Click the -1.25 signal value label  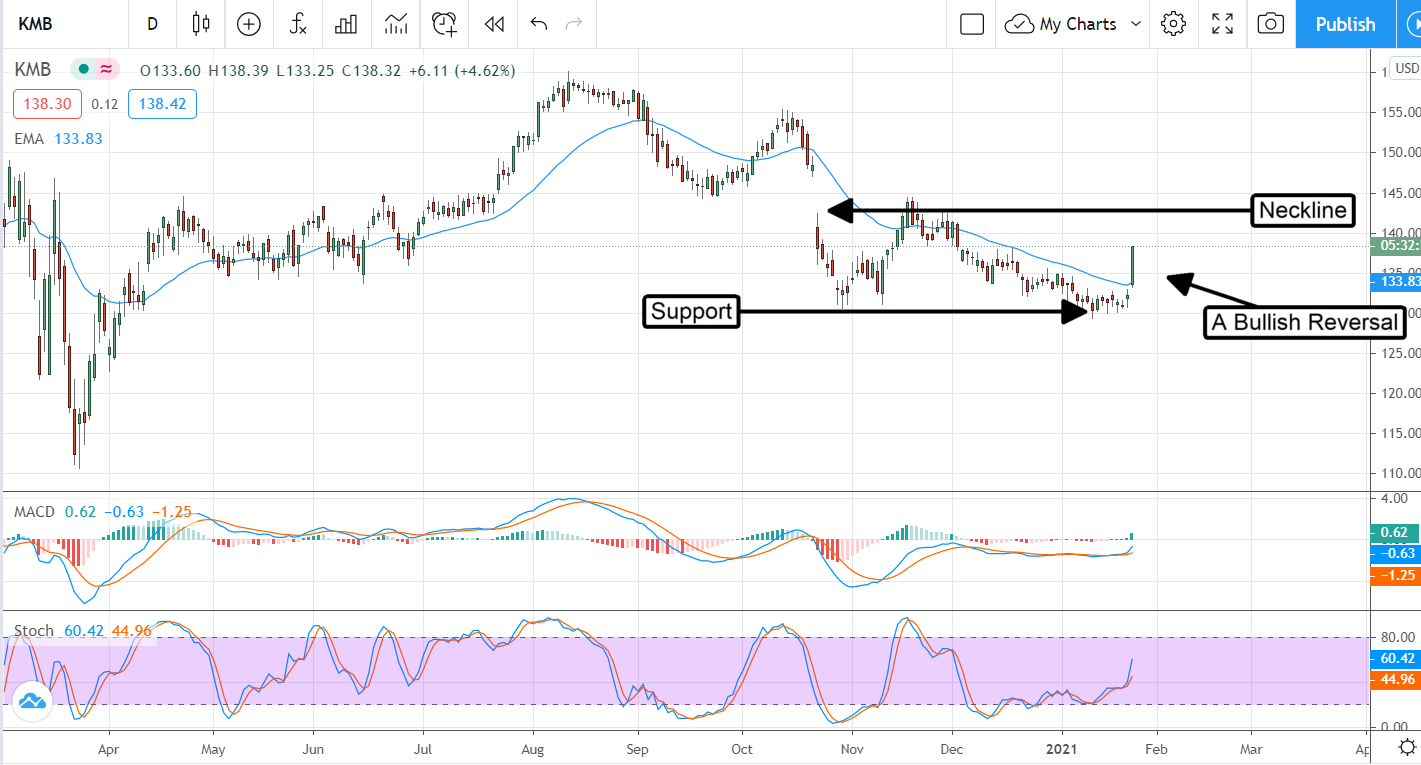[x=1397, y=575]
